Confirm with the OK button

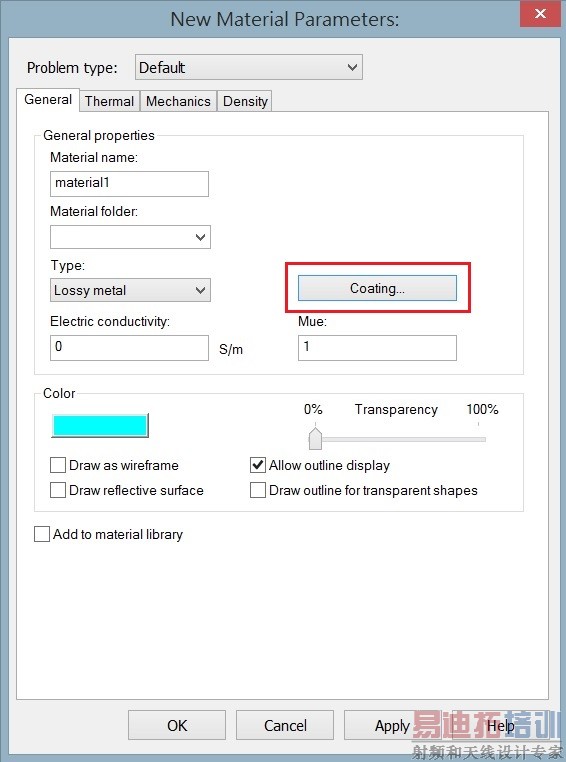point(177,725)
